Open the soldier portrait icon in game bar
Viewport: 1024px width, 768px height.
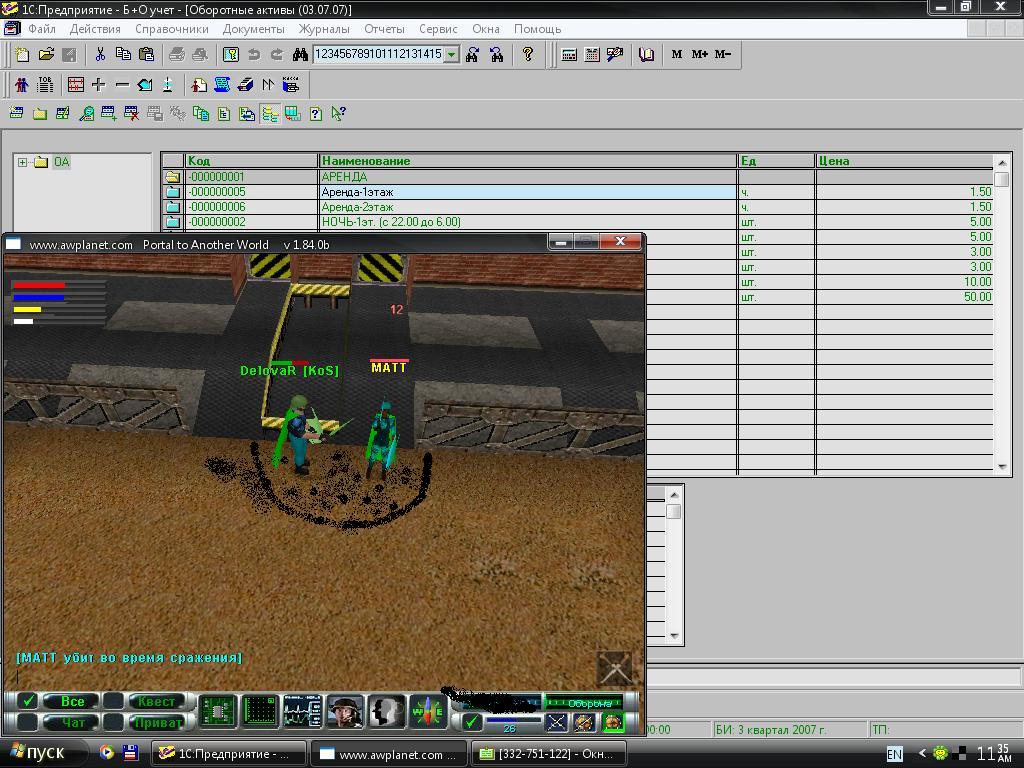(x=344, y=711)
